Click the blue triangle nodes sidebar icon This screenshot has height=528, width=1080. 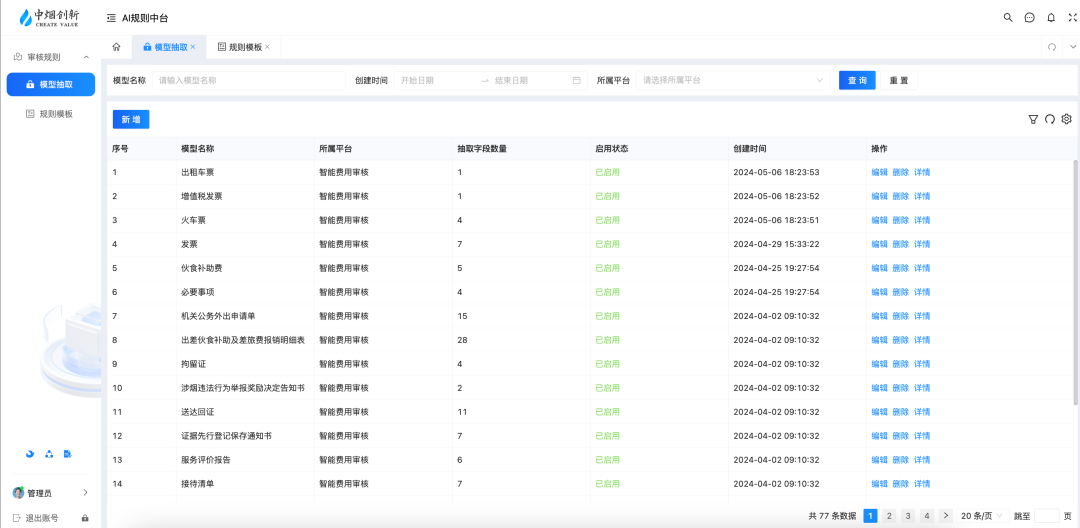tap(49, 454)
